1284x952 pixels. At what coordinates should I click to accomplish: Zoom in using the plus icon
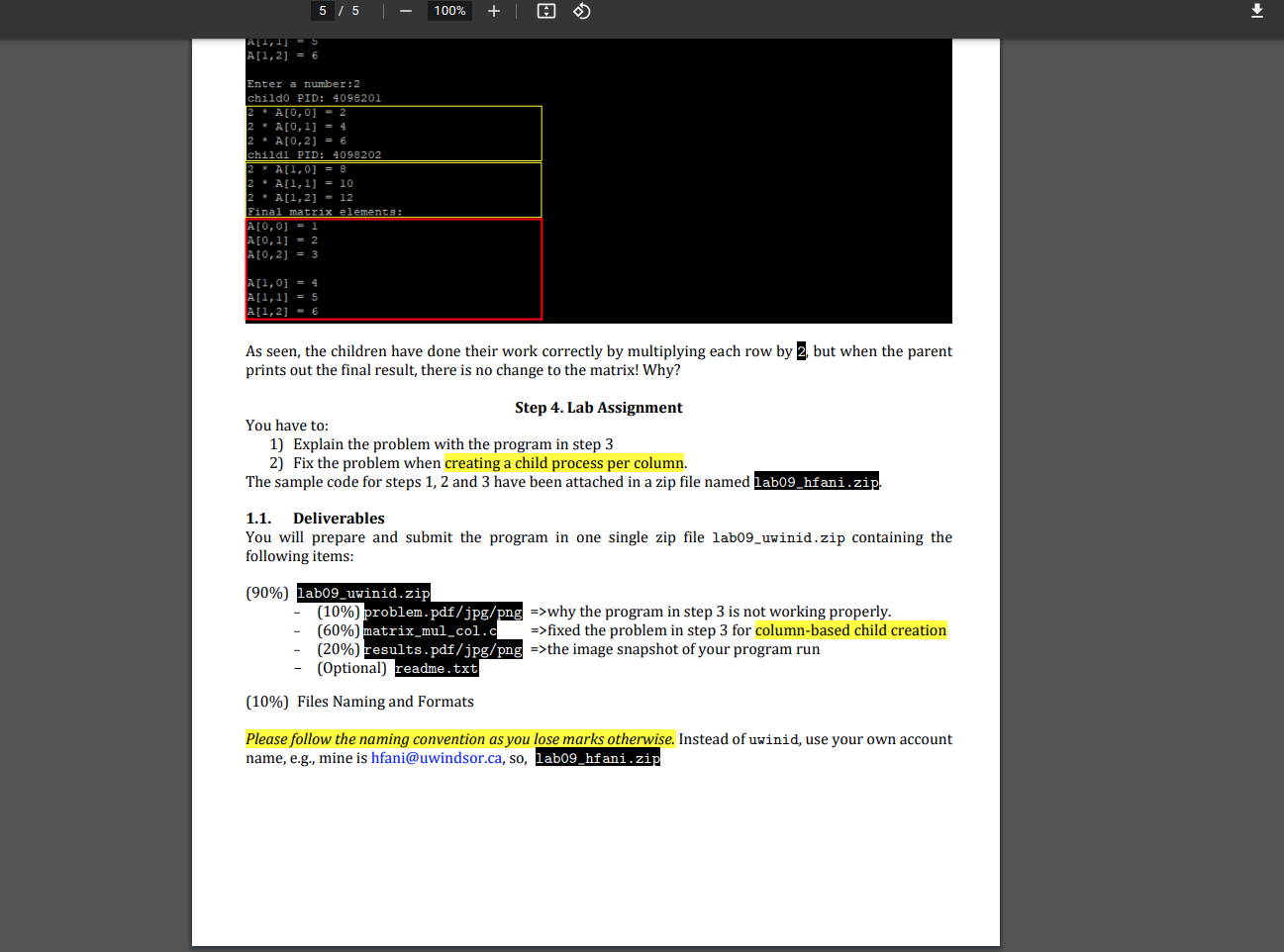[494, 11]
